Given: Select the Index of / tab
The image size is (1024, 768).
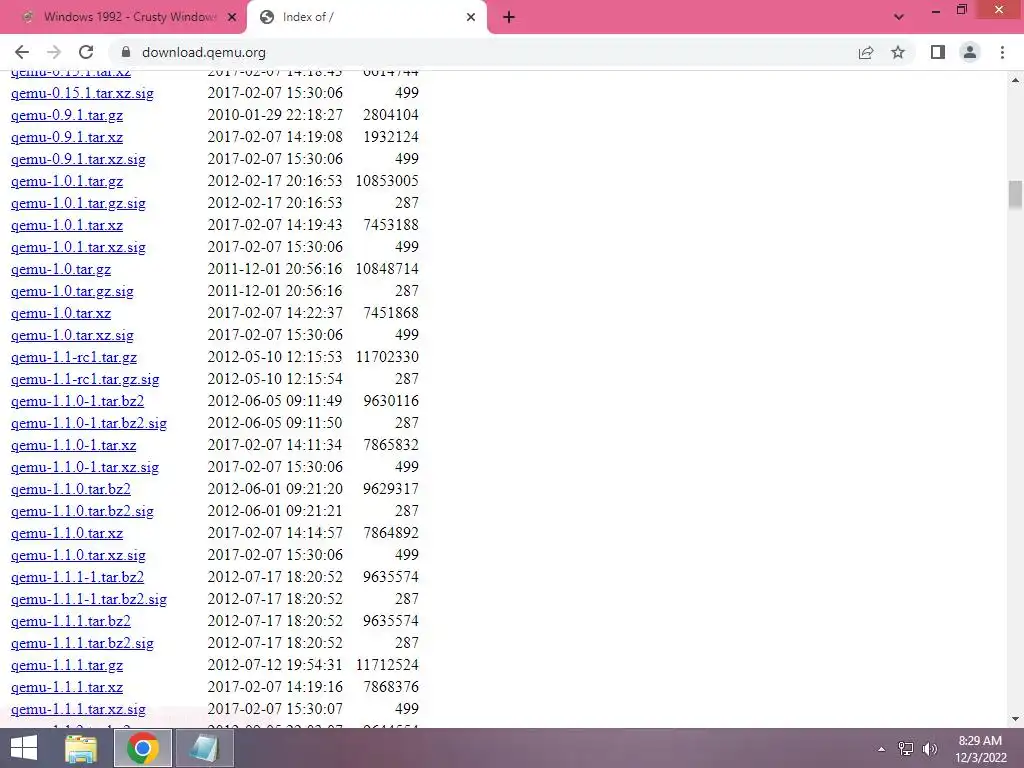Looking at the screenshot, I should point(366,17).
